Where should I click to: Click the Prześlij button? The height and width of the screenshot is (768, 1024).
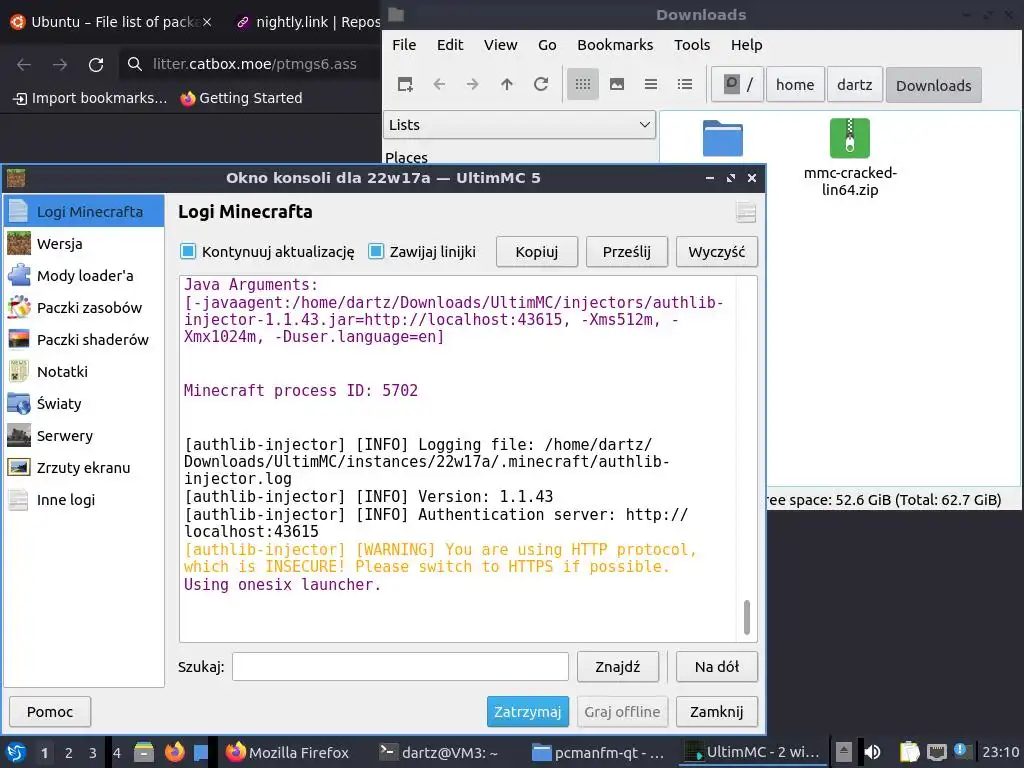627,252
